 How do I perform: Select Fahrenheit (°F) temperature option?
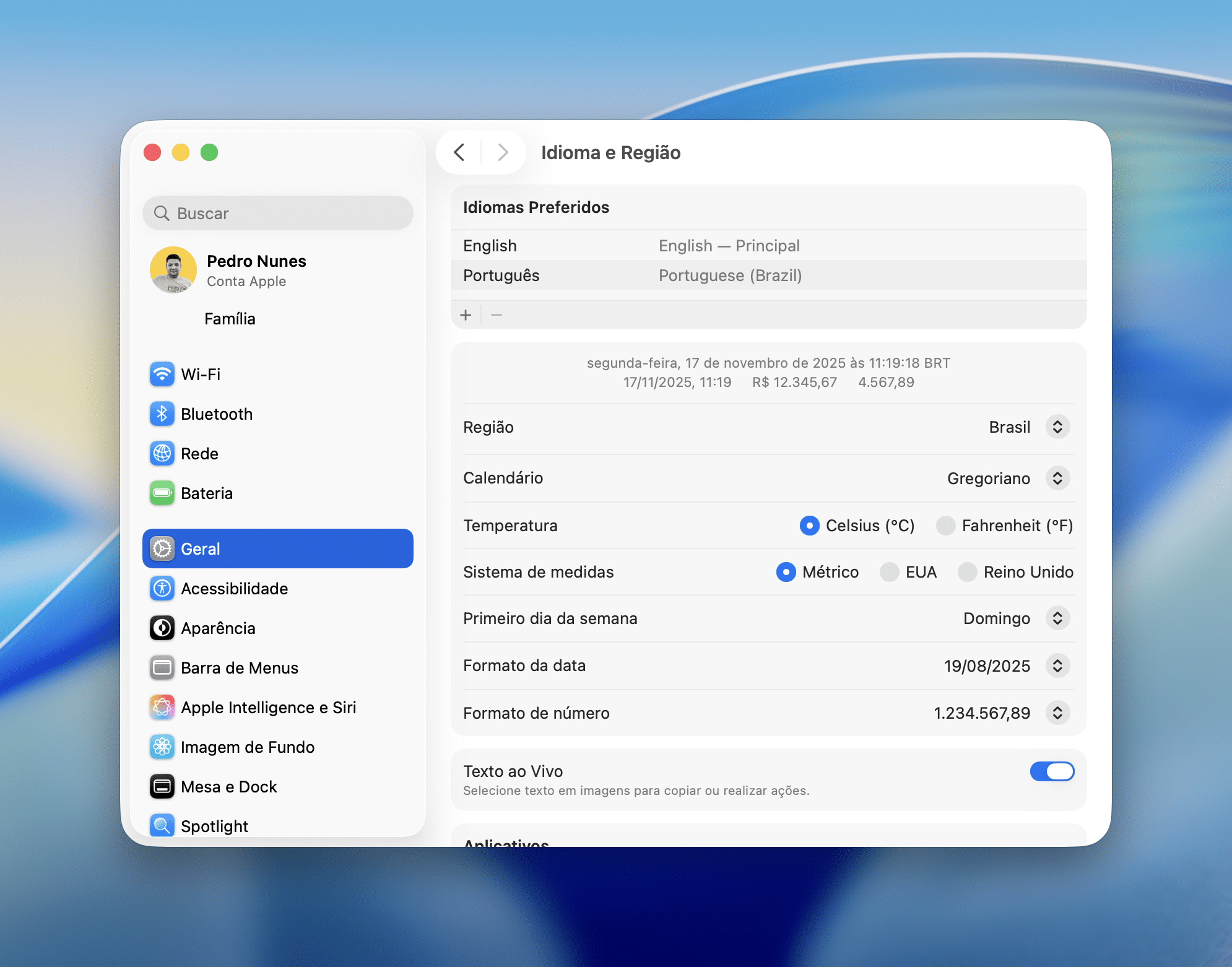click(945, 526)
